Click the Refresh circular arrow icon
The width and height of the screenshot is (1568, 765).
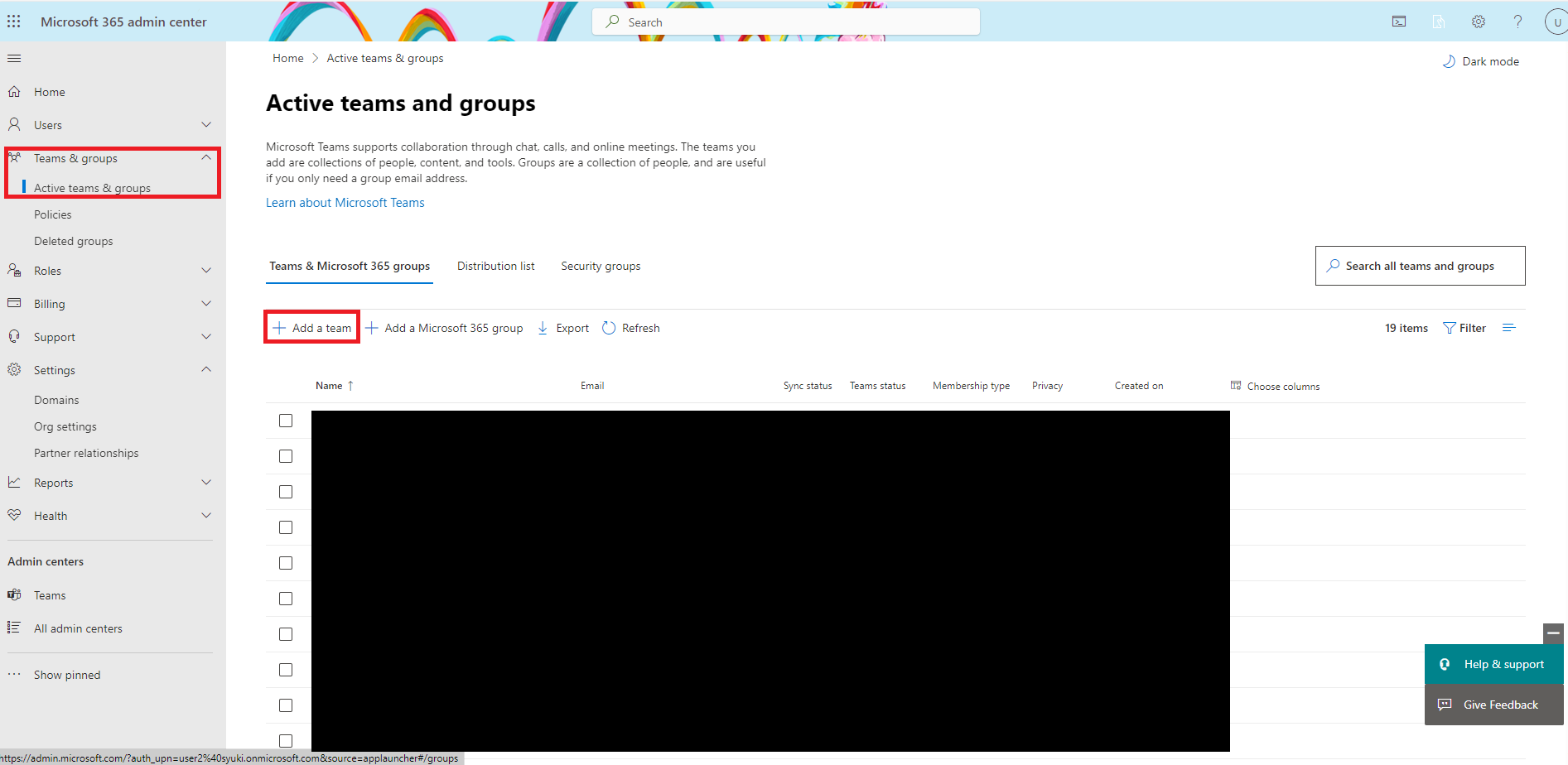609,328
